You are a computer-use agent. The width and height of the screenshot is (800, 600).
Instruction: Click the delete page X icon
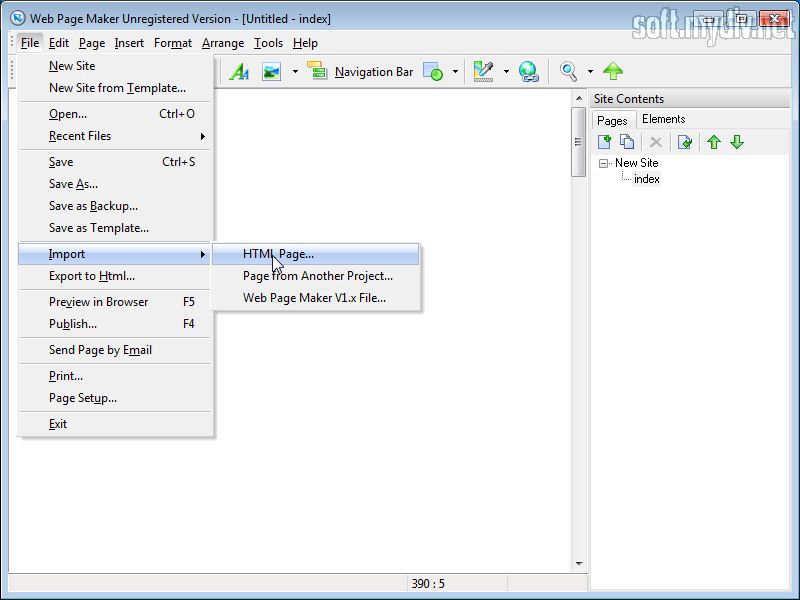click(656, 142)
